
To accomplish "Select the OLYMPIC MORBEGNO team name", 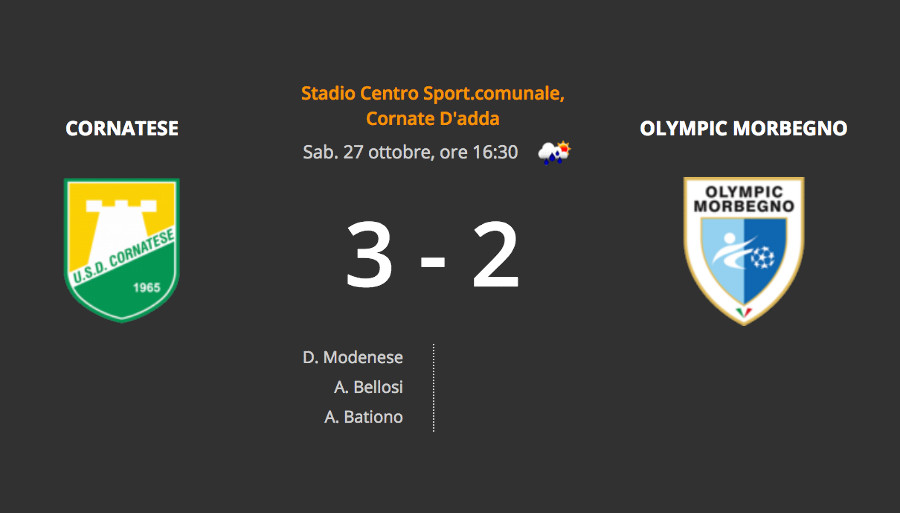I will point(743,129).
